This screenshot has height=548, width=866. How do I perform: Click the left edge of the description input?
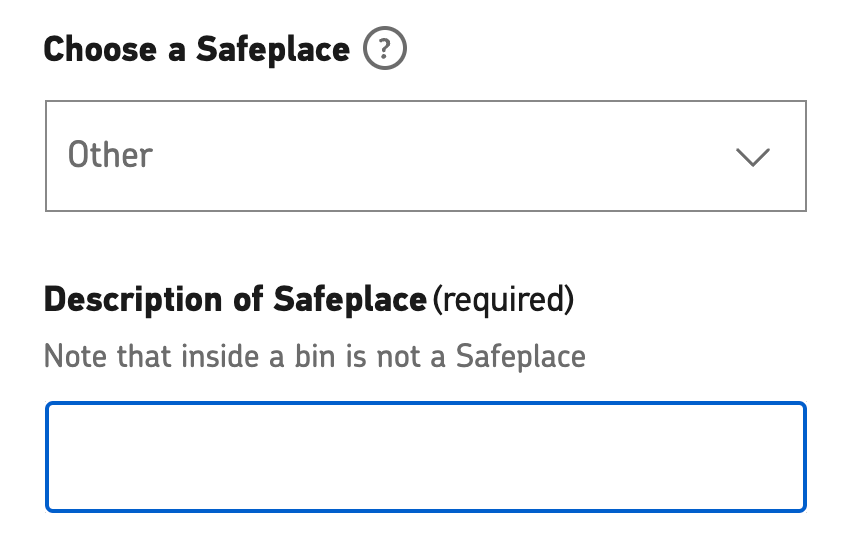(x=61, y=457)
